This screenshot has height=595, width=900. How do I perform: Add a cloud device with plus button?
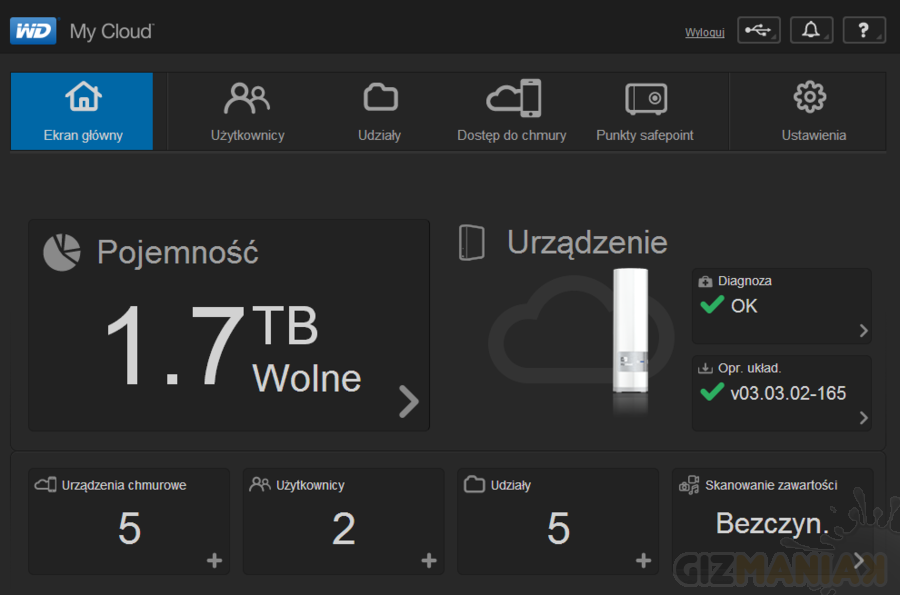(x=214, y=561)
